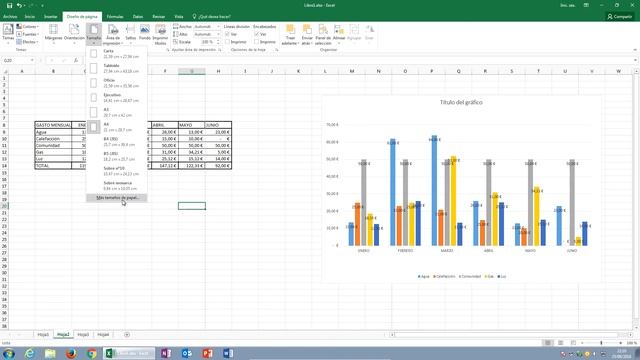The image size is (640, 360).
Task: Expand Opciones de la hoja dialog launcher
Action: click(277, 50)
